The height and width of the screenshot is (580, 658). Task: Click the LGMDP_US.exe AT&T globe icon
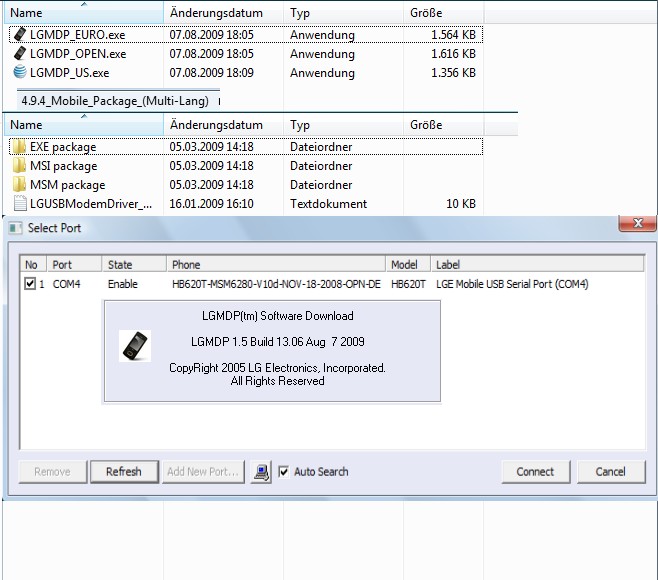tap(19, 72)
